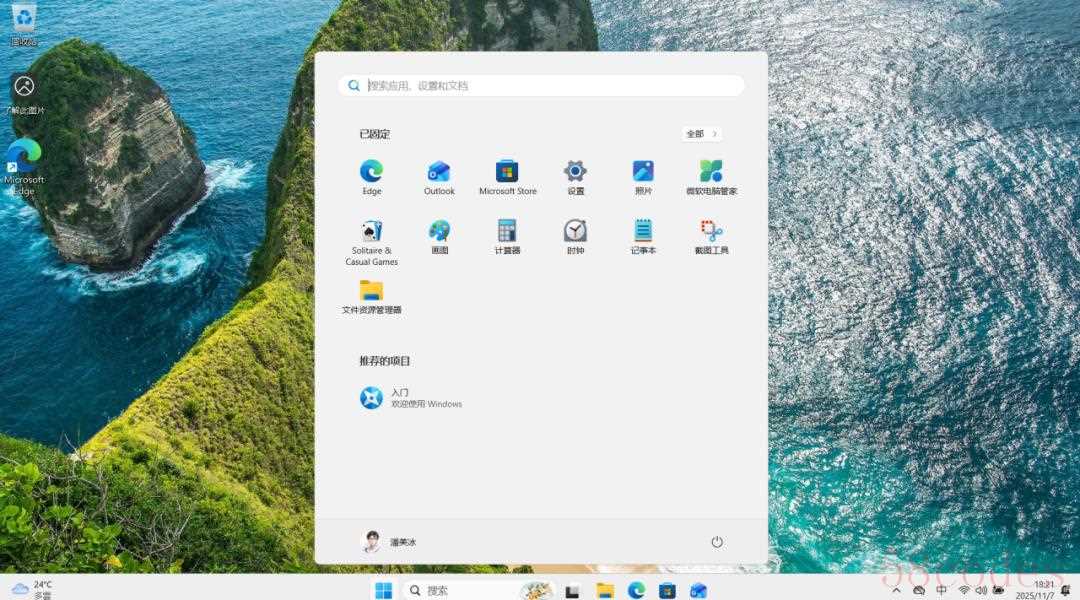
Task: Expand the 全部 (All apps) list
Action: tap(701, 134)
